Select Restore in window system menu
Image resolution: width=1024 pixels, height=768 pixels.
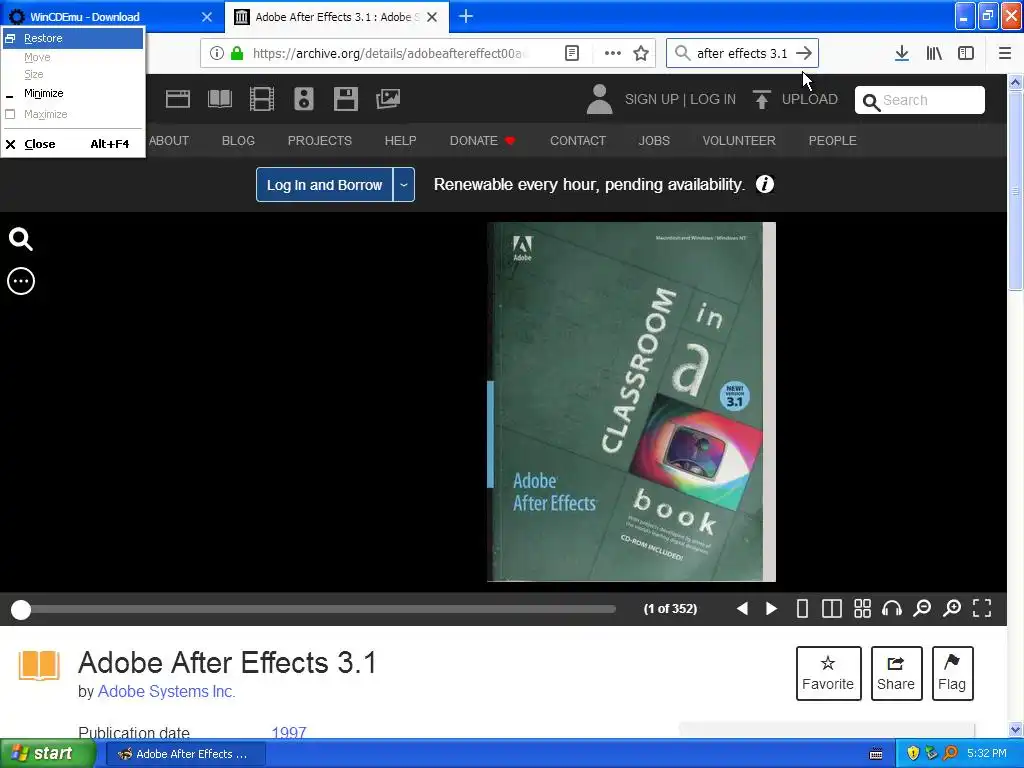72,39
